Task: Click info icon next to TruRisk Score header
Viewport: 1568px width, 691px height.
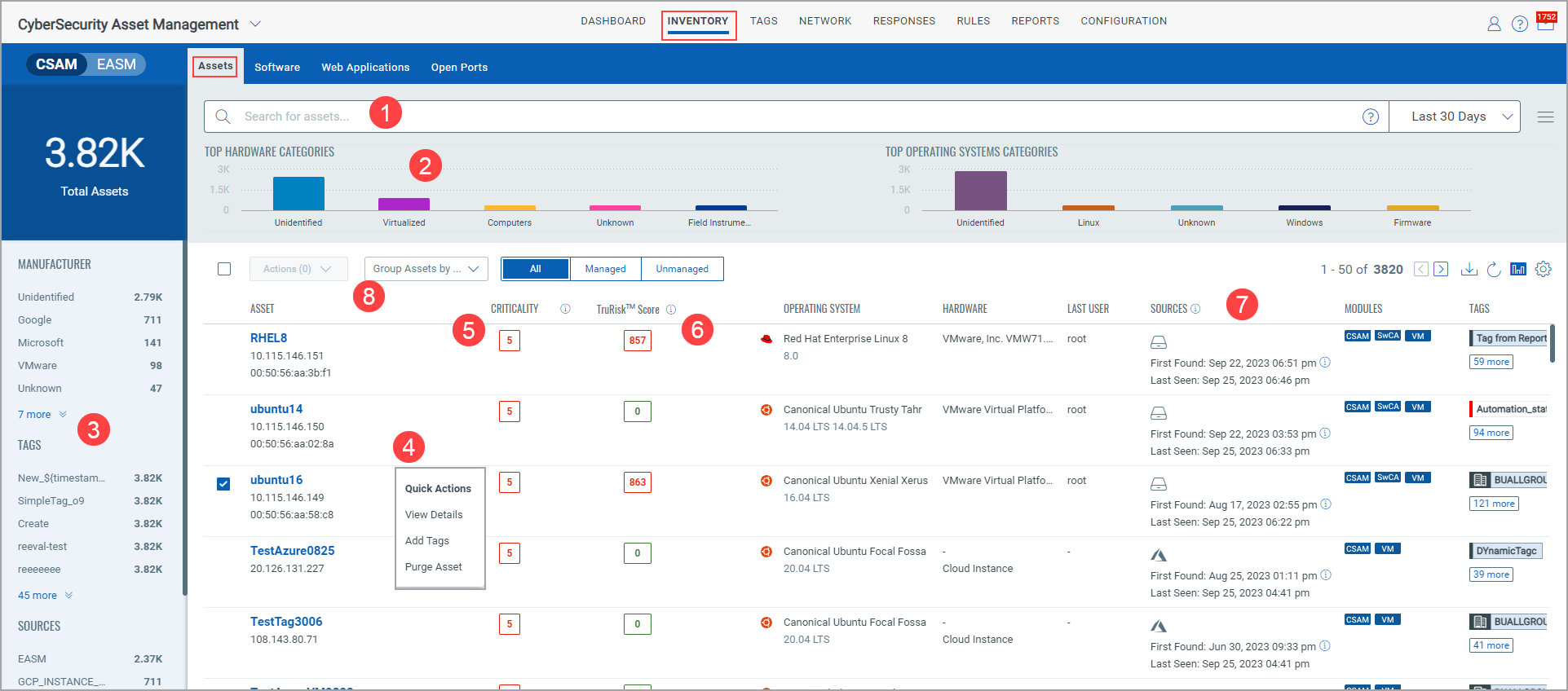Action: tap(671, 310)
